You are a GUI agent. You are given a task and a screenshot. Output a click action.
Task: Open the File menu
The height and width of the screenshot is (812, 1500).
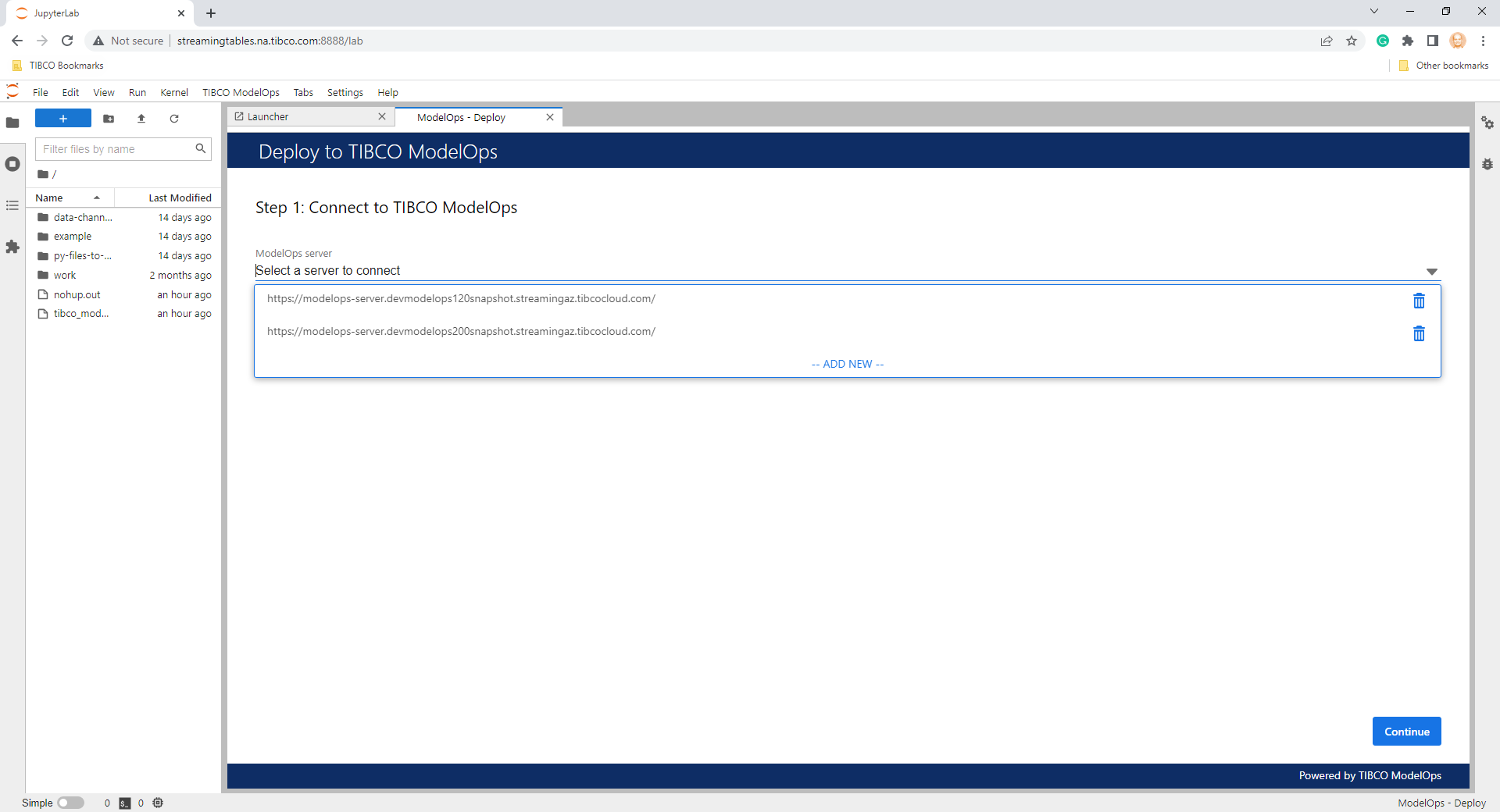point(41,92)
